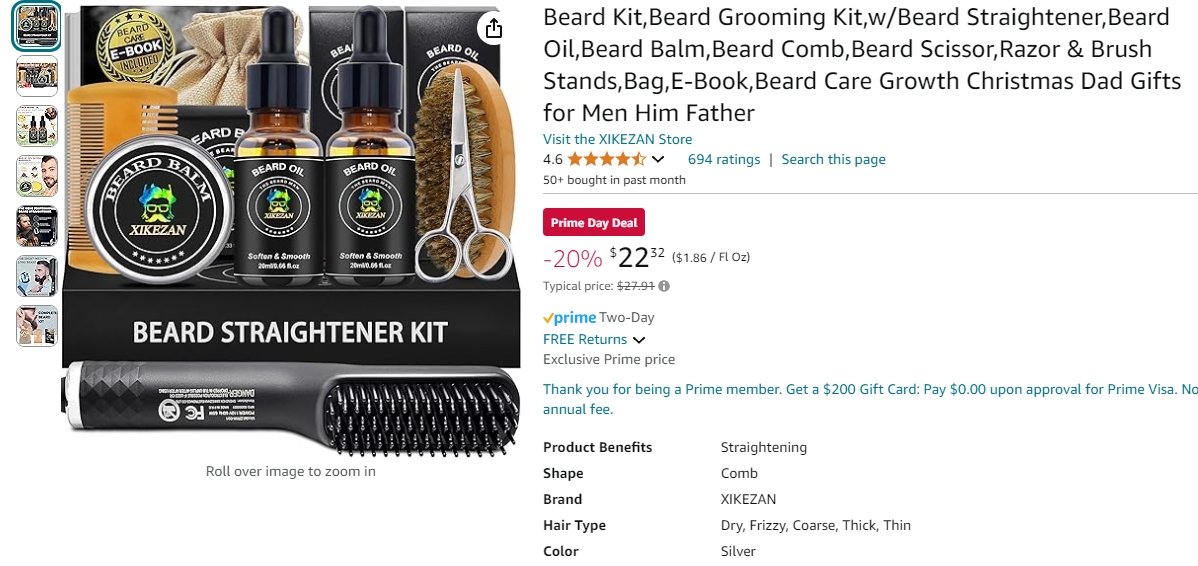Click the product title text
This screenshot has height=566, width=1198.
(x=862, y=65)
